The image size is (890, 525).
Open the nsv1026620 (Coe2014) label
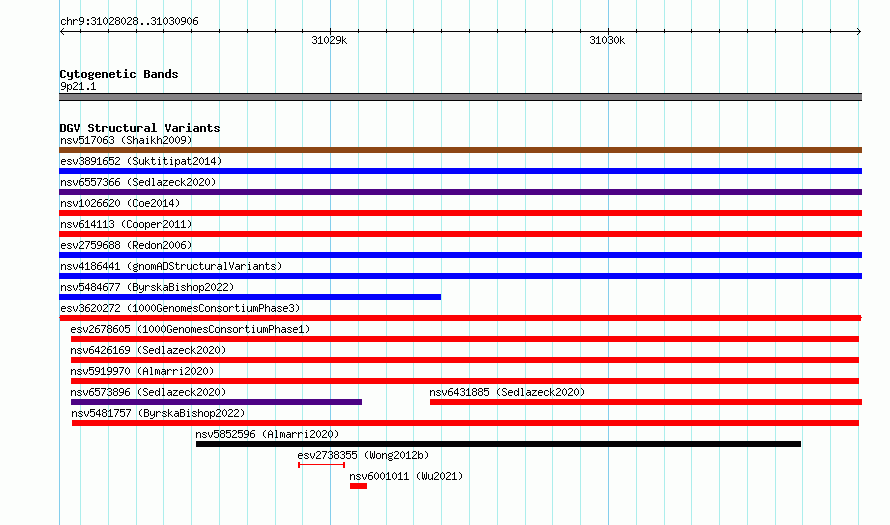(120, 203)
